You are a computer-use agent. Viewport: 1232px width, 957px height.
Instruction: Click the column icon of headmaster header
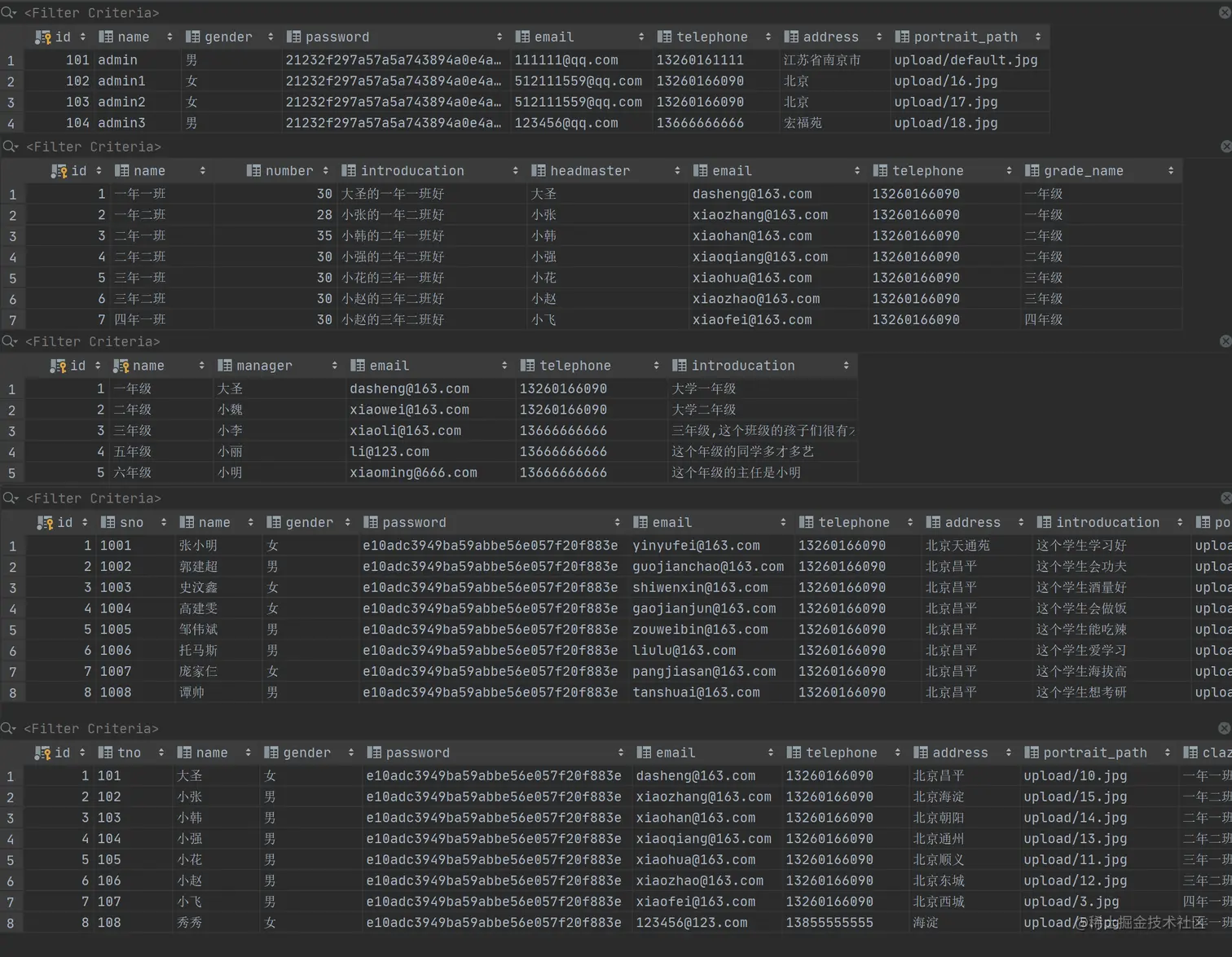point(539,171)
